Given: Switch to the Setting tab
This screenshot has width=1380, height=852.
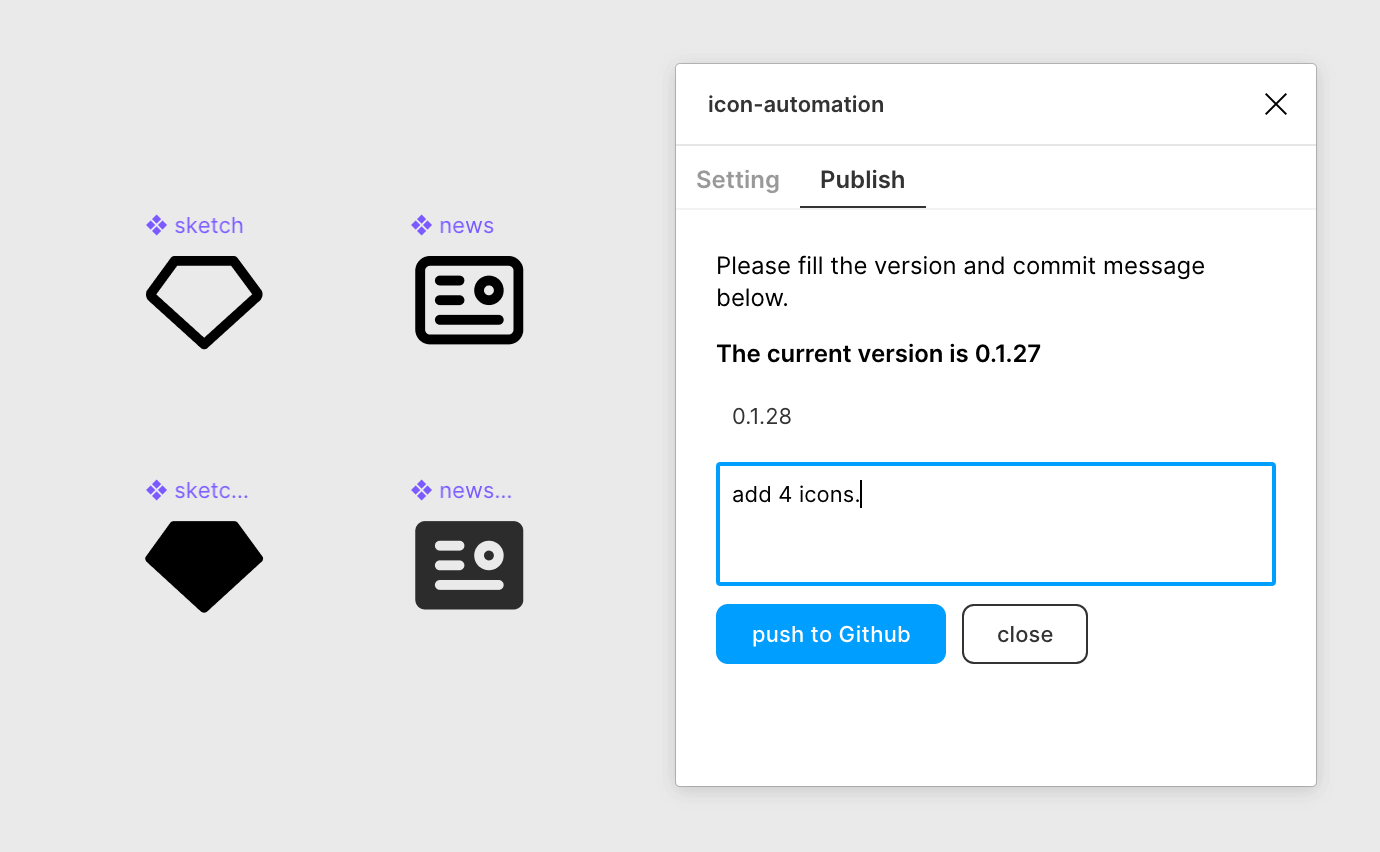Looking at the screenshot, I should [x=738, y=180].
